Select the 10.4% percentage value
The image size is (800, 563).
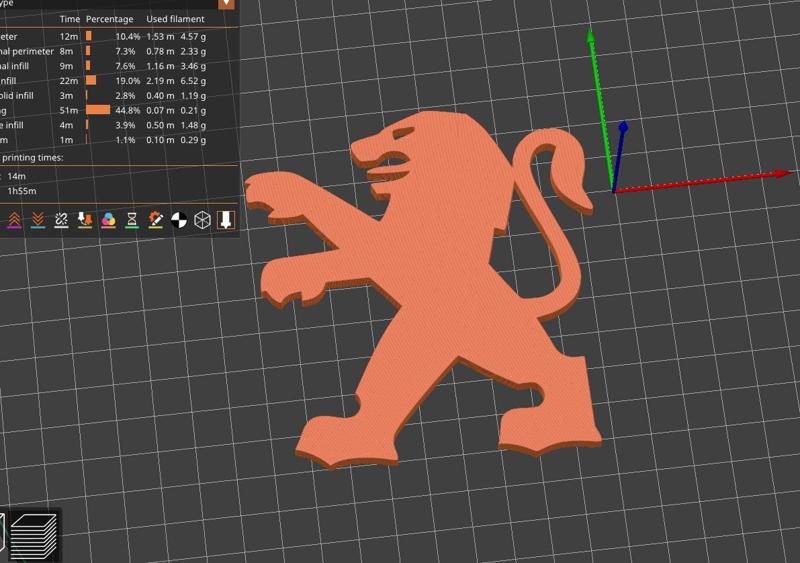128,37
